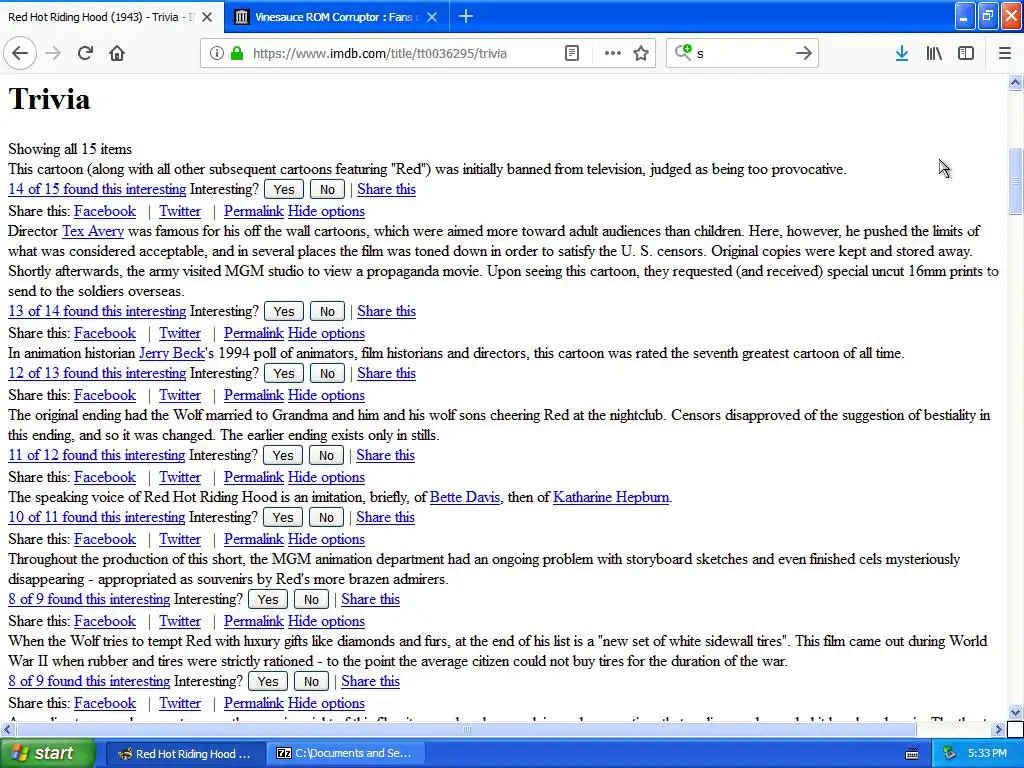The image size is (1024, 768).
Task: Click the system tray keyboard icon
Action: 912,754
